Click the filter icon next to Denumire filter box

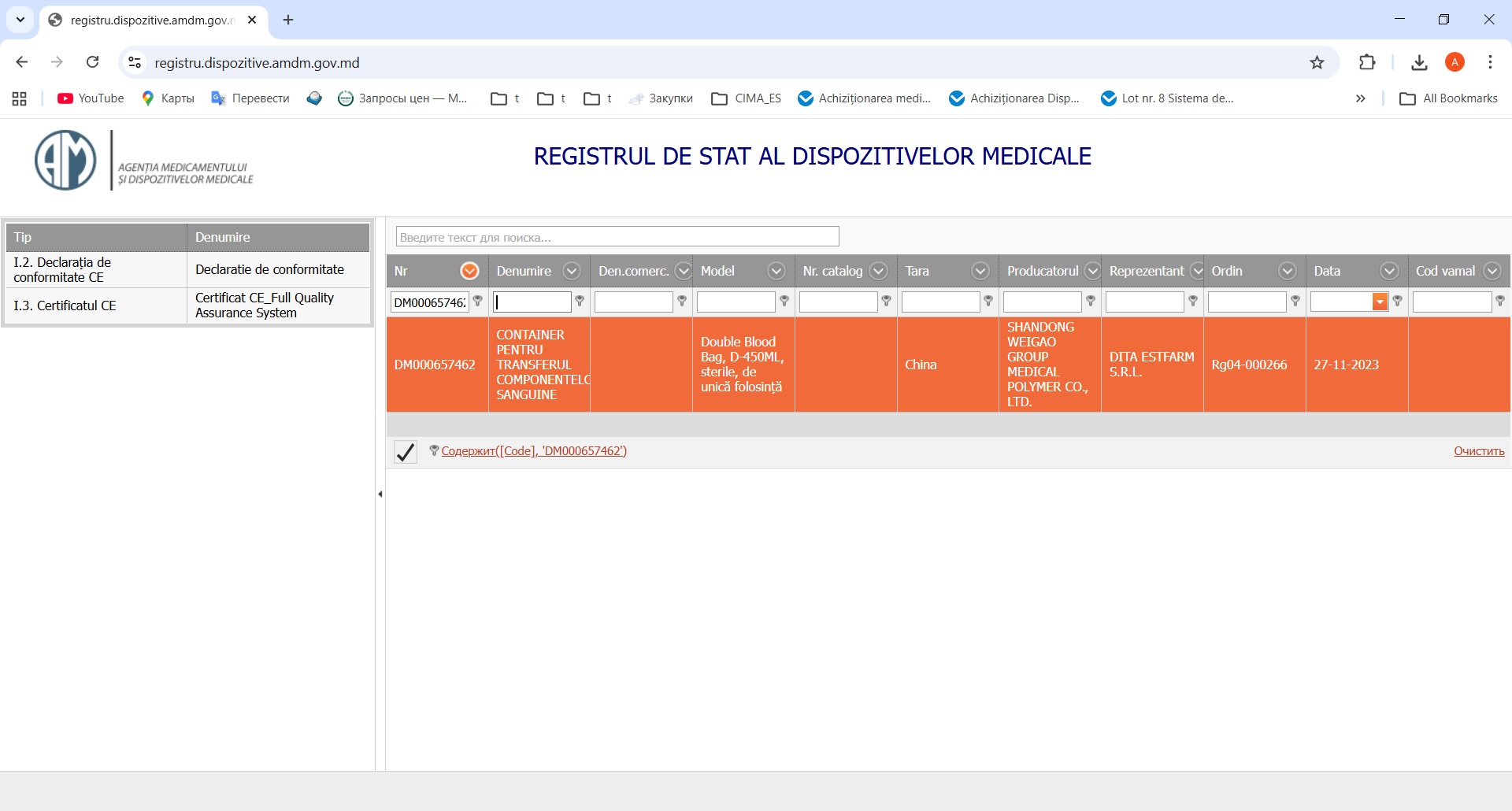pyautogui.click(x=580, y=302)
